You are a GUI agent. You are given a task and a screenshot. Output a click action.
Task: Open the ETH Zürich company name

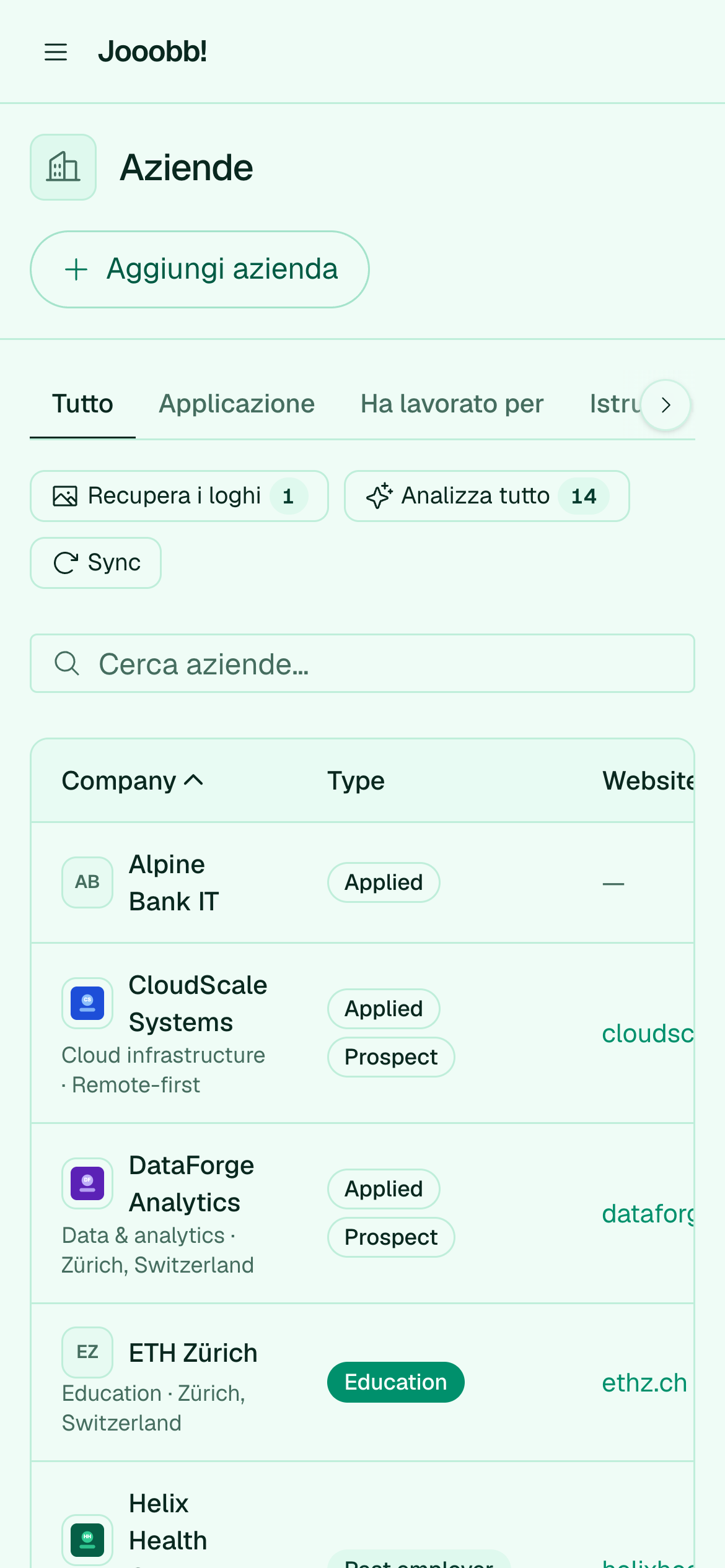click(x=193, y=1353)
